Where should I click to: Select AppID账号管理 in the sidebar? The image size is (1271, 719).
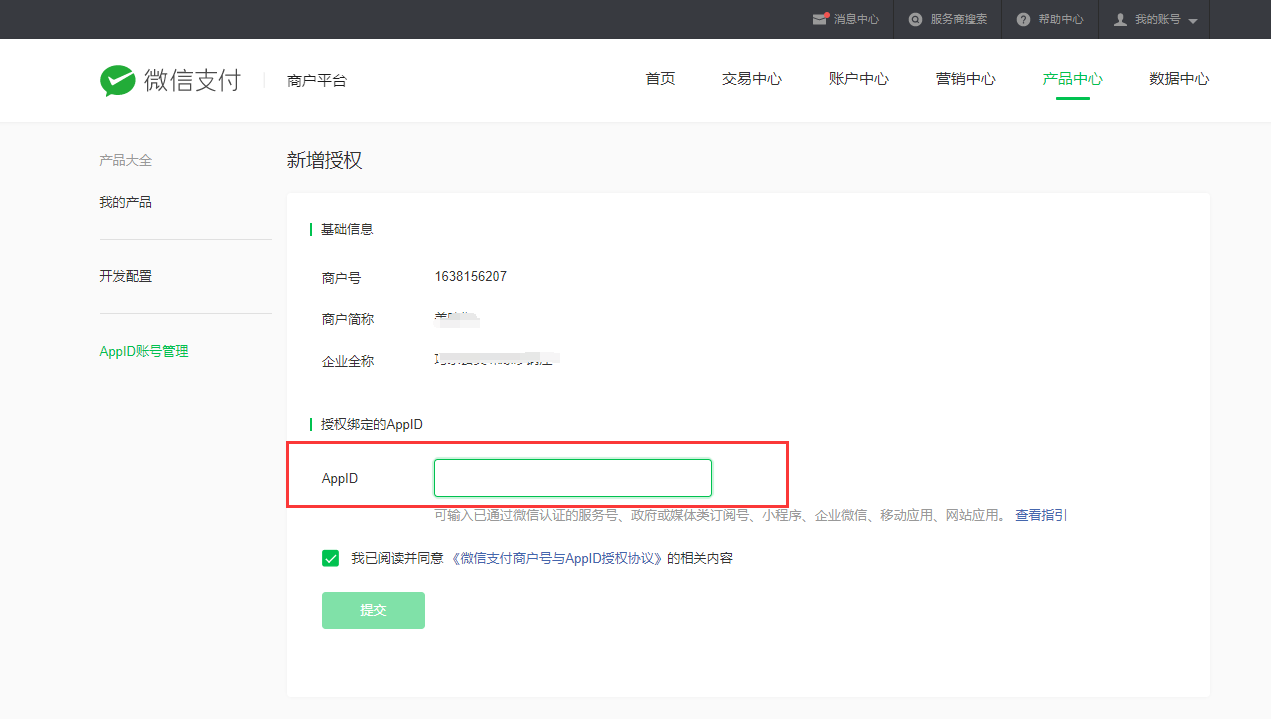tap(144, 351)
